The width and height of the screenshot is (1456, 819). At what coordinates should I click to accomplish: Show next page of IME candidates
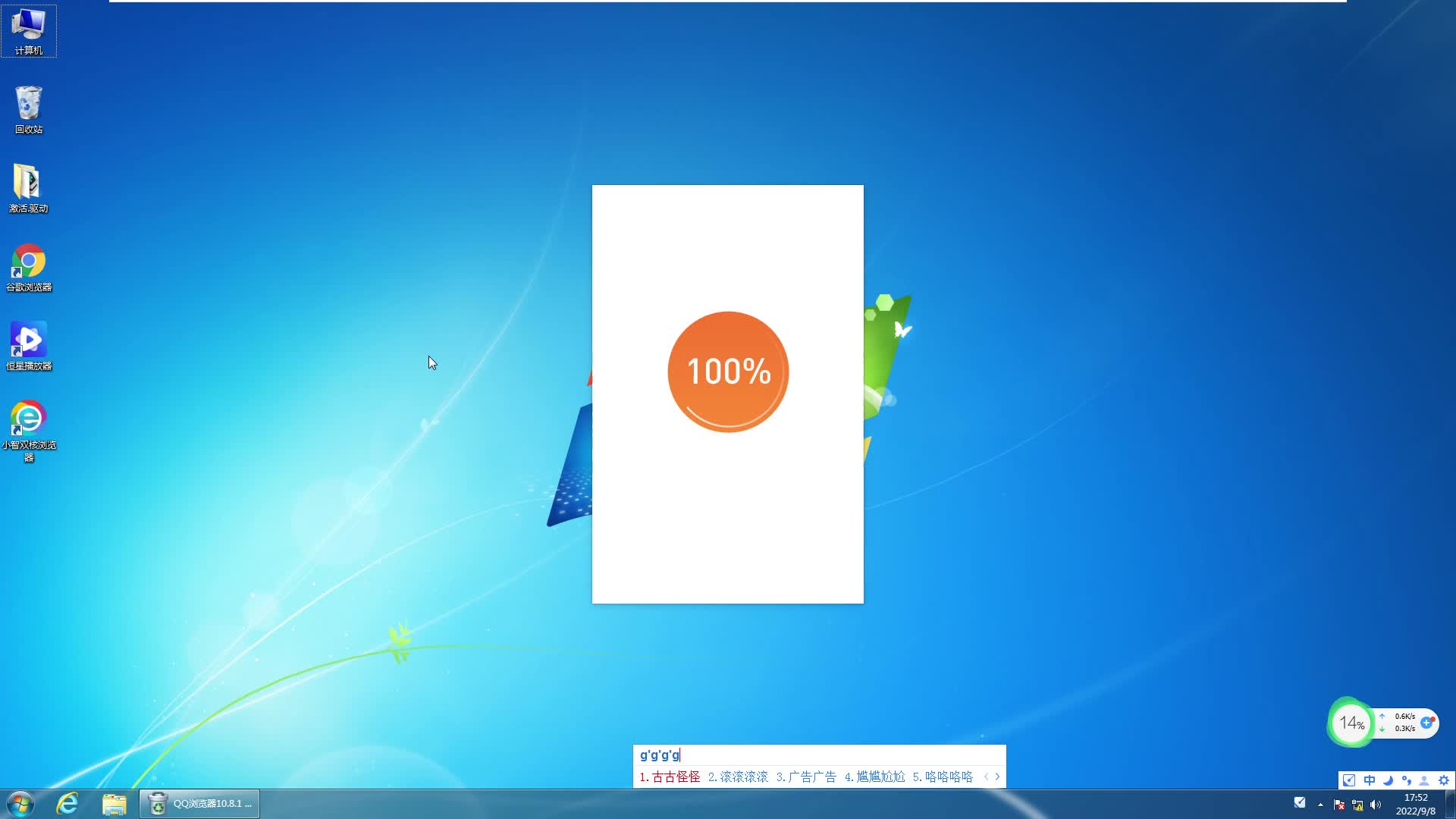(997, 777)
